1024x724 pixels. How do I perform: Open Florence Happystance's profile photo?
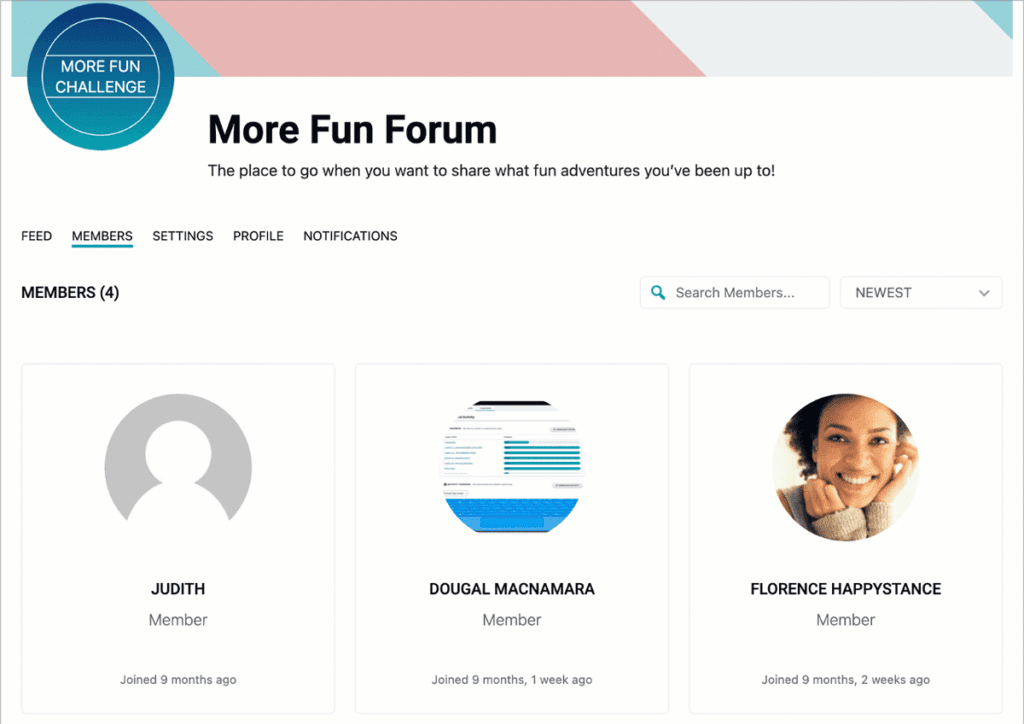click(x=845, y=467)
